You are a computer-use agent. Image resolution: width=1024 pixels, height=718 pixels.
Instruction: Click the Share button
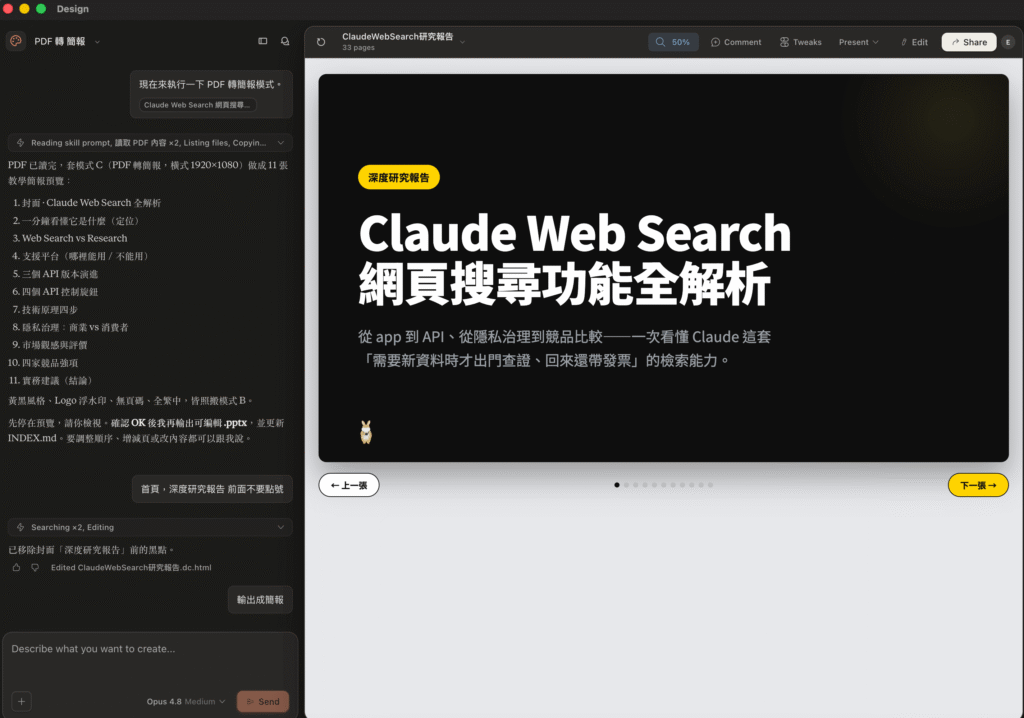coord(968,42)
